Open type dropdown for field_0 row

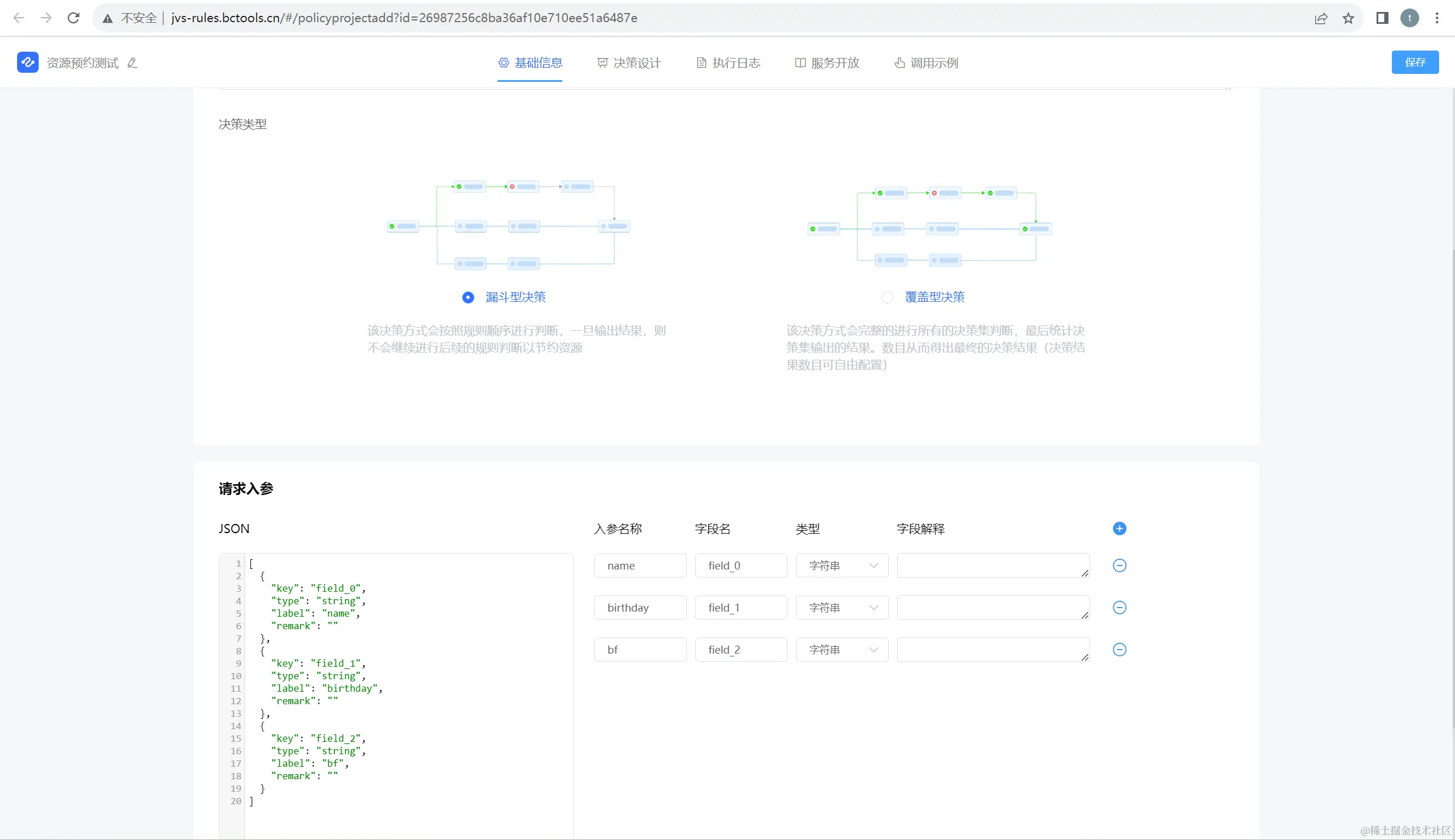842,565
